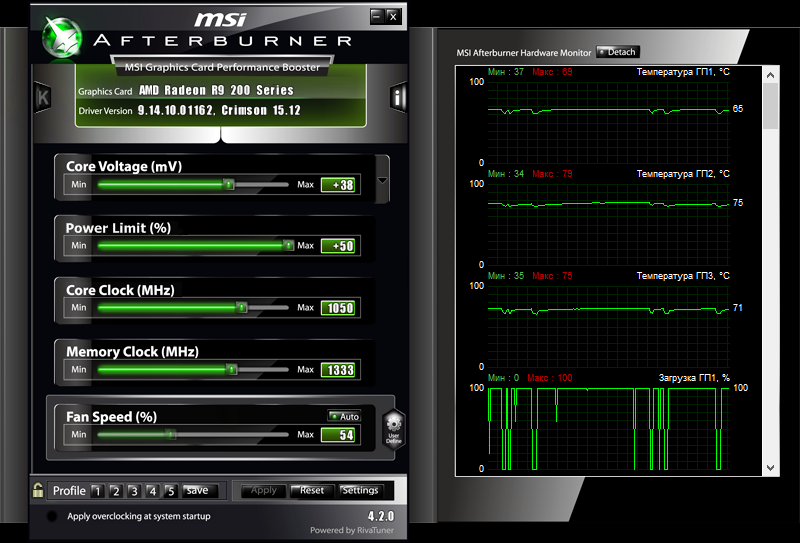Enable Apply overclocking at system startup
The width and height of the screenshot is (800, 543).
click(x=52, y=516)
